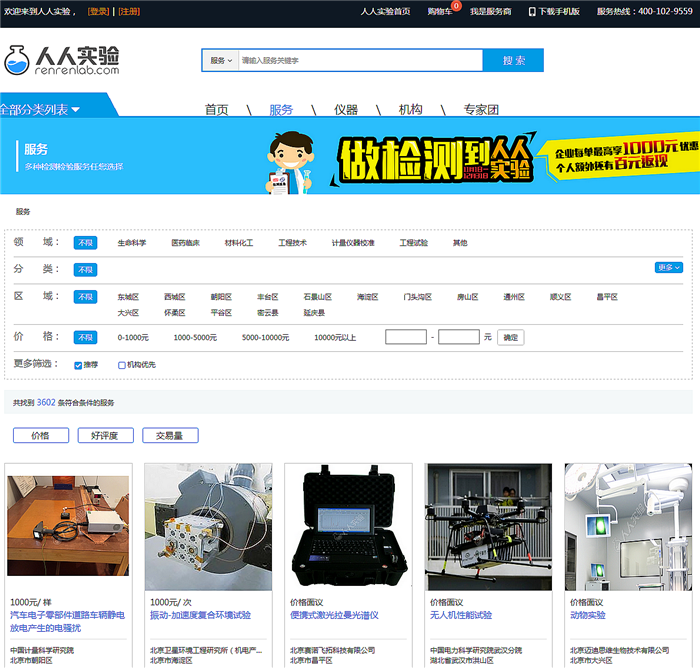The width and height of the screenshot is (700, 668).
Task: Expand the 全部分类列表 category menu
Action: (42, 109)
